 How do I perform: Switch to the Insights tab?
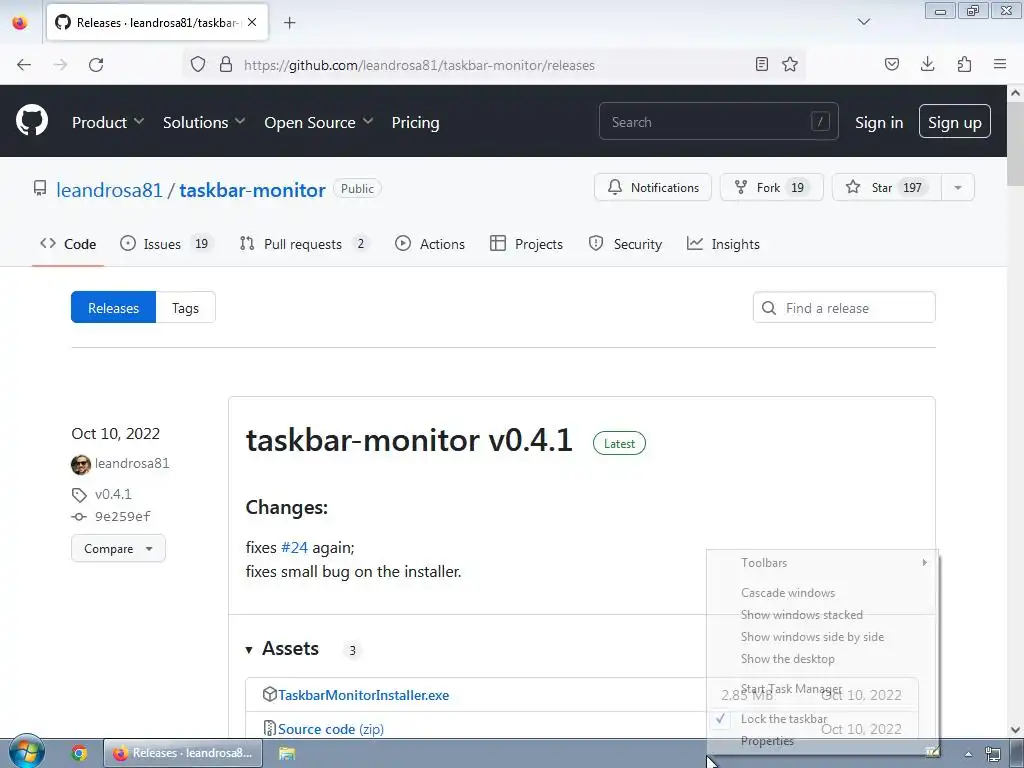tap(723, 244)
